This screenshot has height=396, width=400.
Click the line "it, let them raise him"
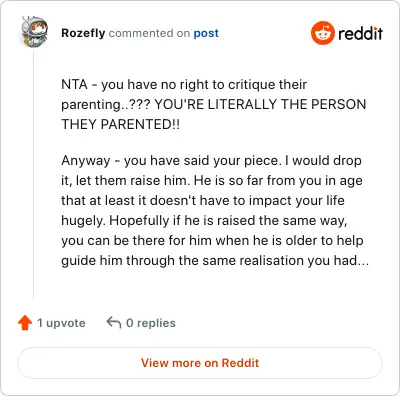pyautogui.click(x=126, y=180)
